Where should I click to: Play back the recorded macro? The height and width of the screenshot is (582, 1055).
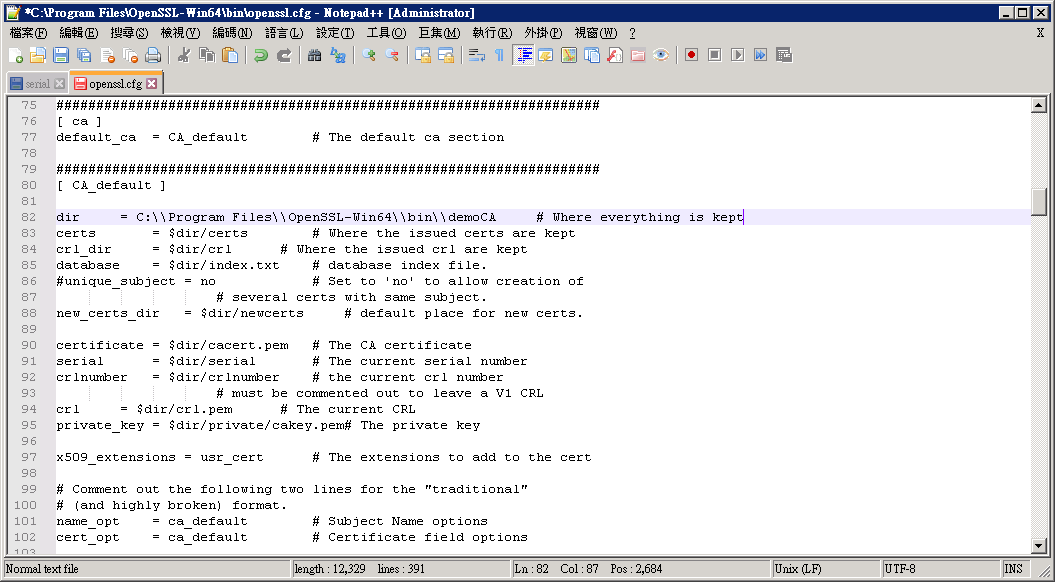tap(737, 56)
